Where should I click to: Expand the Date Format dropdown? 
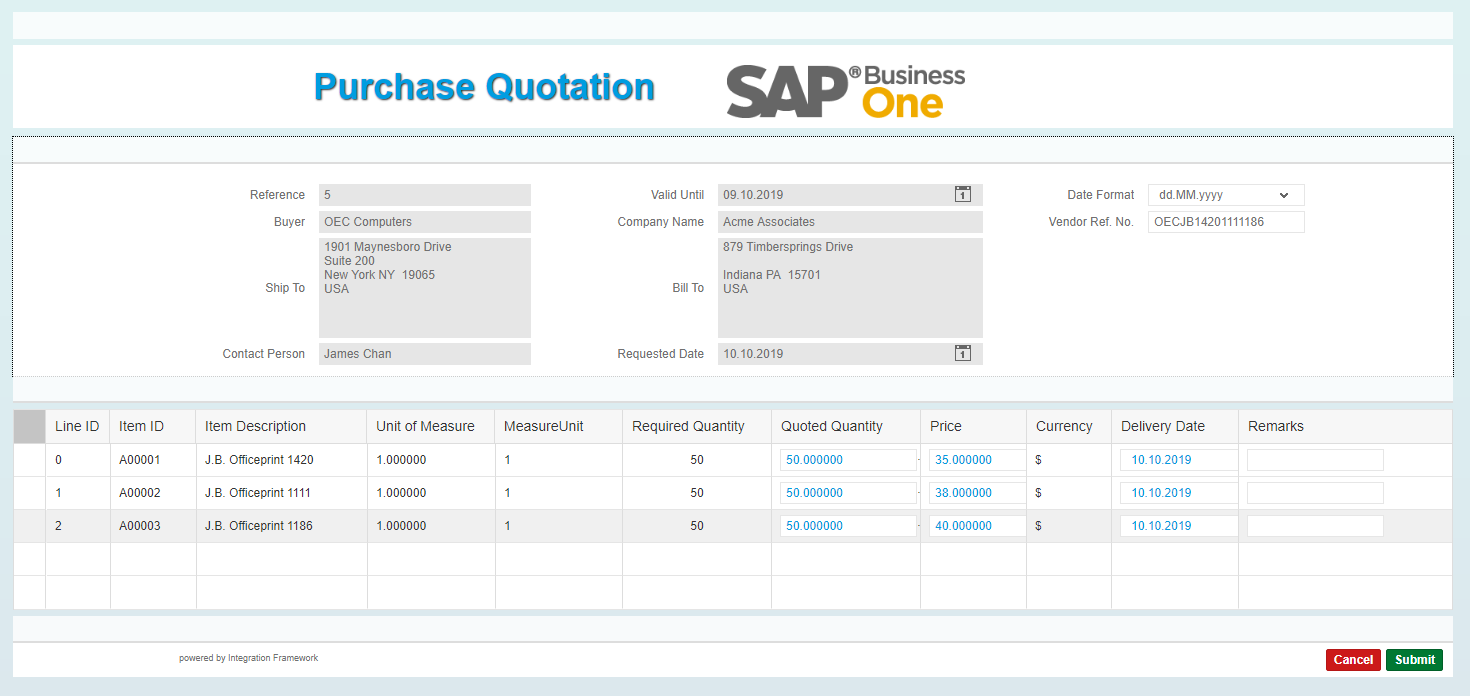click(1225, 195)
